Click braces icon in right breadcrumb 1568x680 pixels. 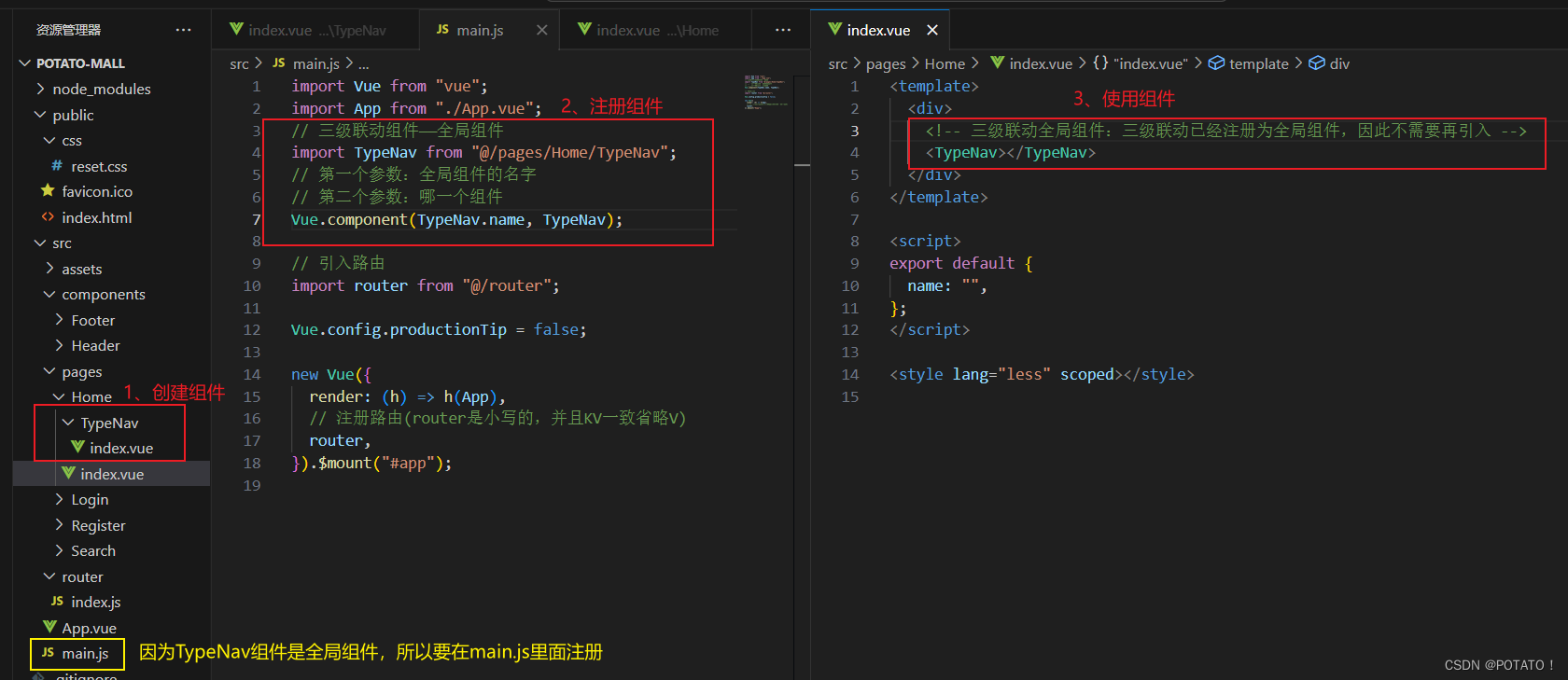point(1100,62)
